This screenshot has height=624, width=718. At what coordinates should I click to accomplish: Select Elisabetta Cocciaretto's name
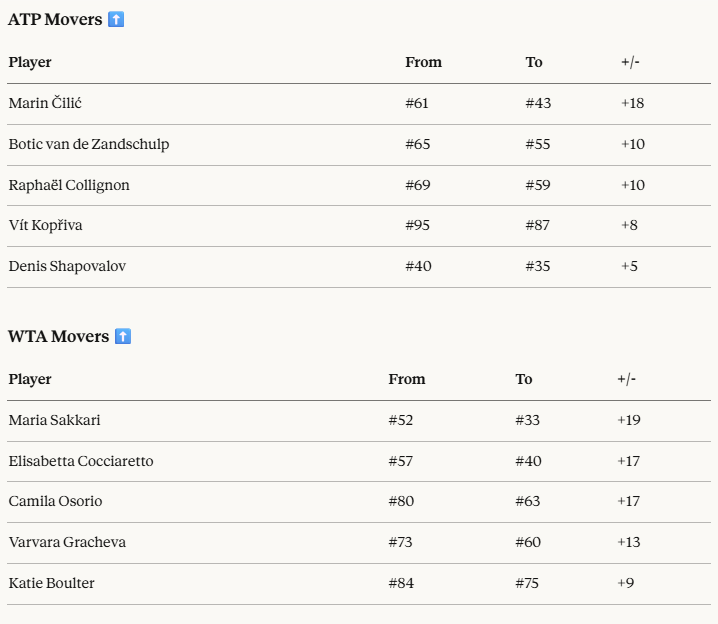tap(81, 461)
